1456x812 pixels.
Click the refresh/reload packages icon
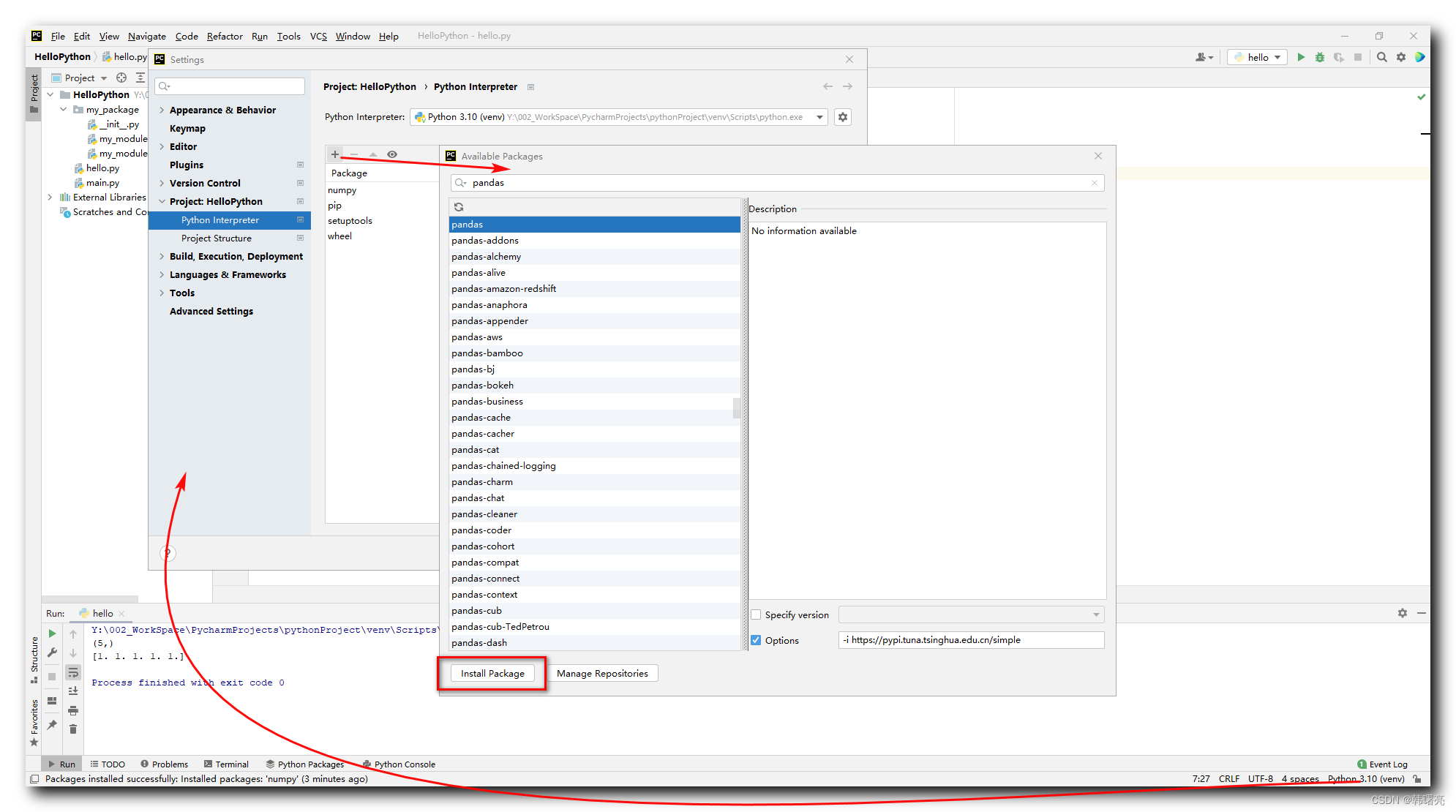click(x=459, y=206)
